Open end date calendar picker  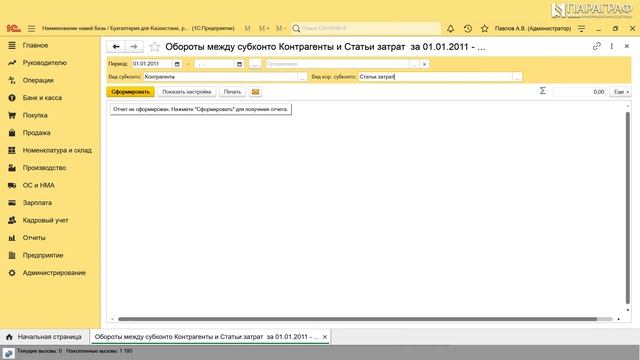click(x=240, y=64)
